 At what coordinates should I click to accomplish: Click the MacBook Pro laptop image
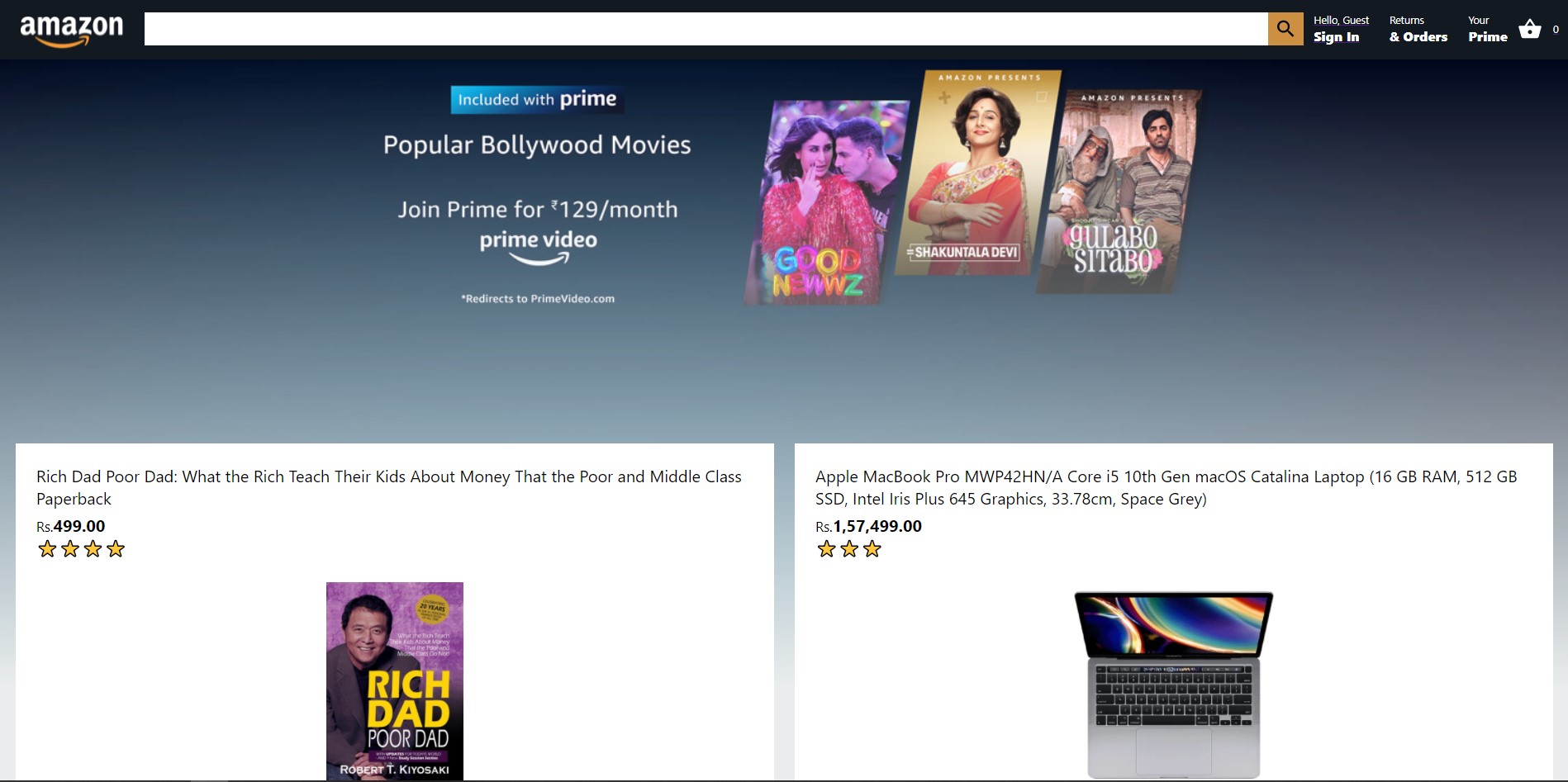coord(1174,685)
